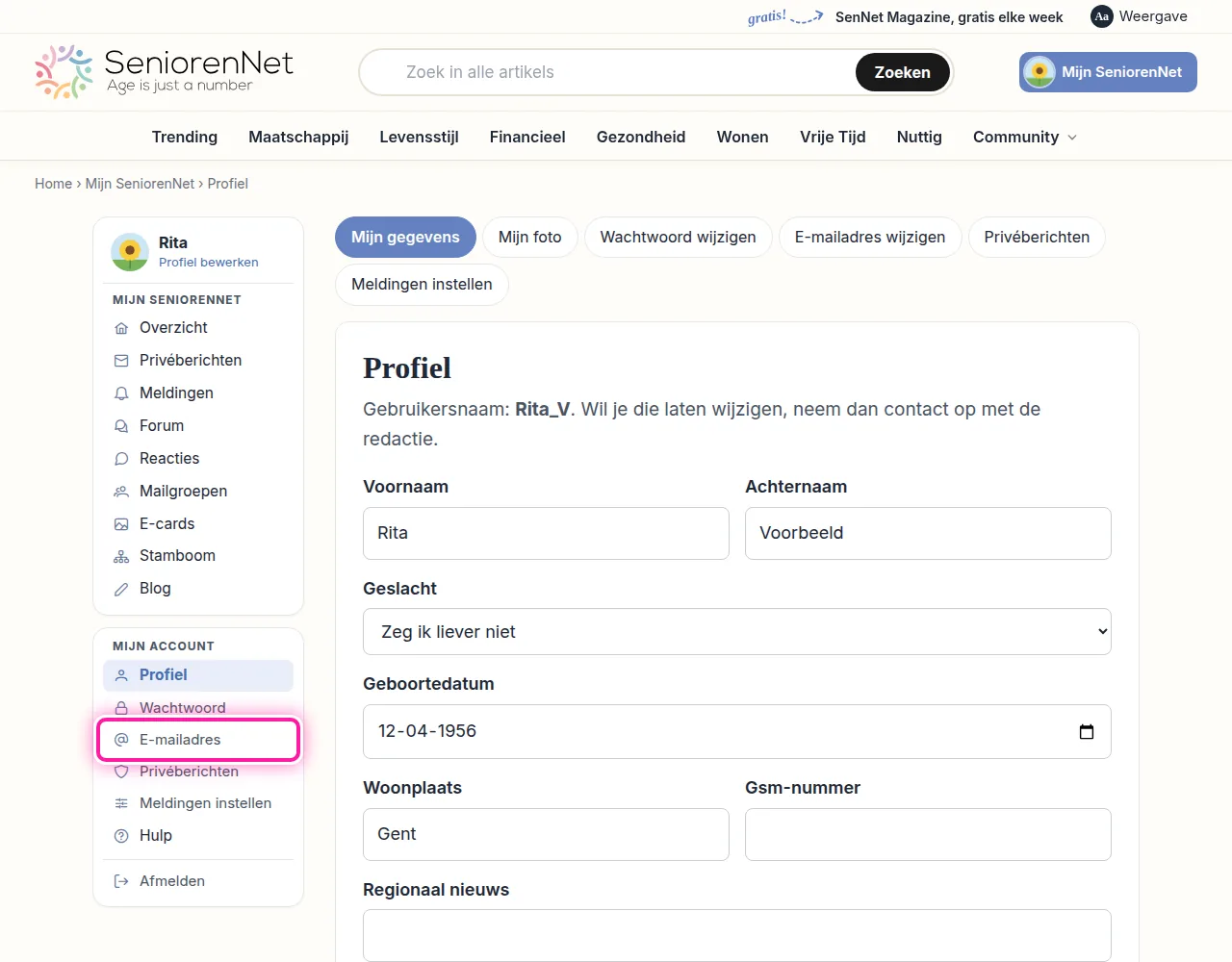Navigate to Vrije Tijd in the menu

click(x=833, y=137)
